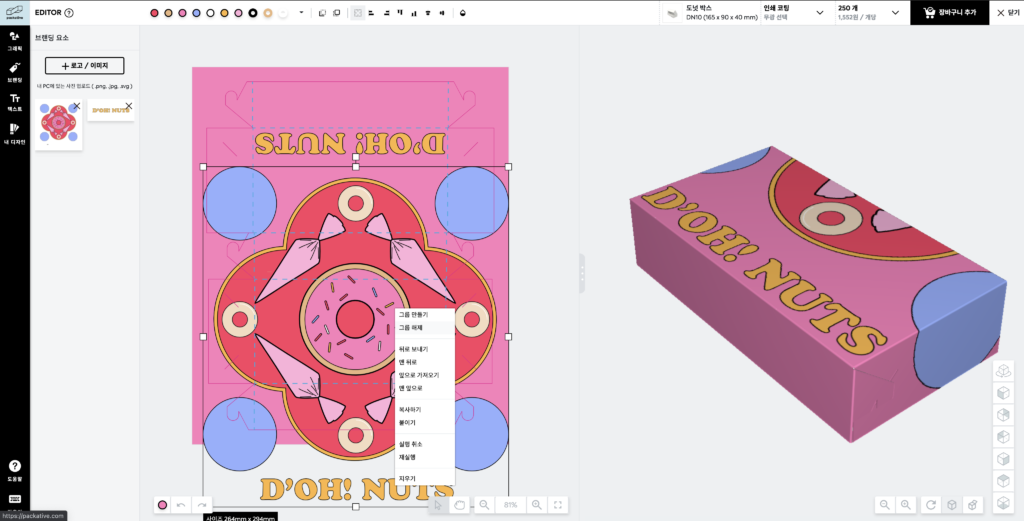This screenshot has height=521, width=1024.
Task: Open the 브랜딩 branding panel in sidebar
Action: (14, 72)
